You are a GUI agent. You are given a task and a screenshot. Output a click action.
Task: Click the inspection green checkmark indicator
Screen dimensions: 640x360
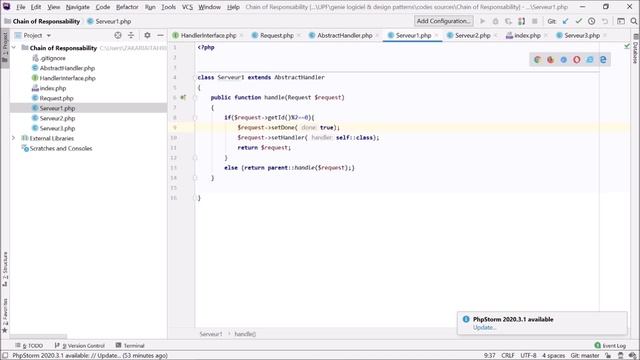[627, 47]
